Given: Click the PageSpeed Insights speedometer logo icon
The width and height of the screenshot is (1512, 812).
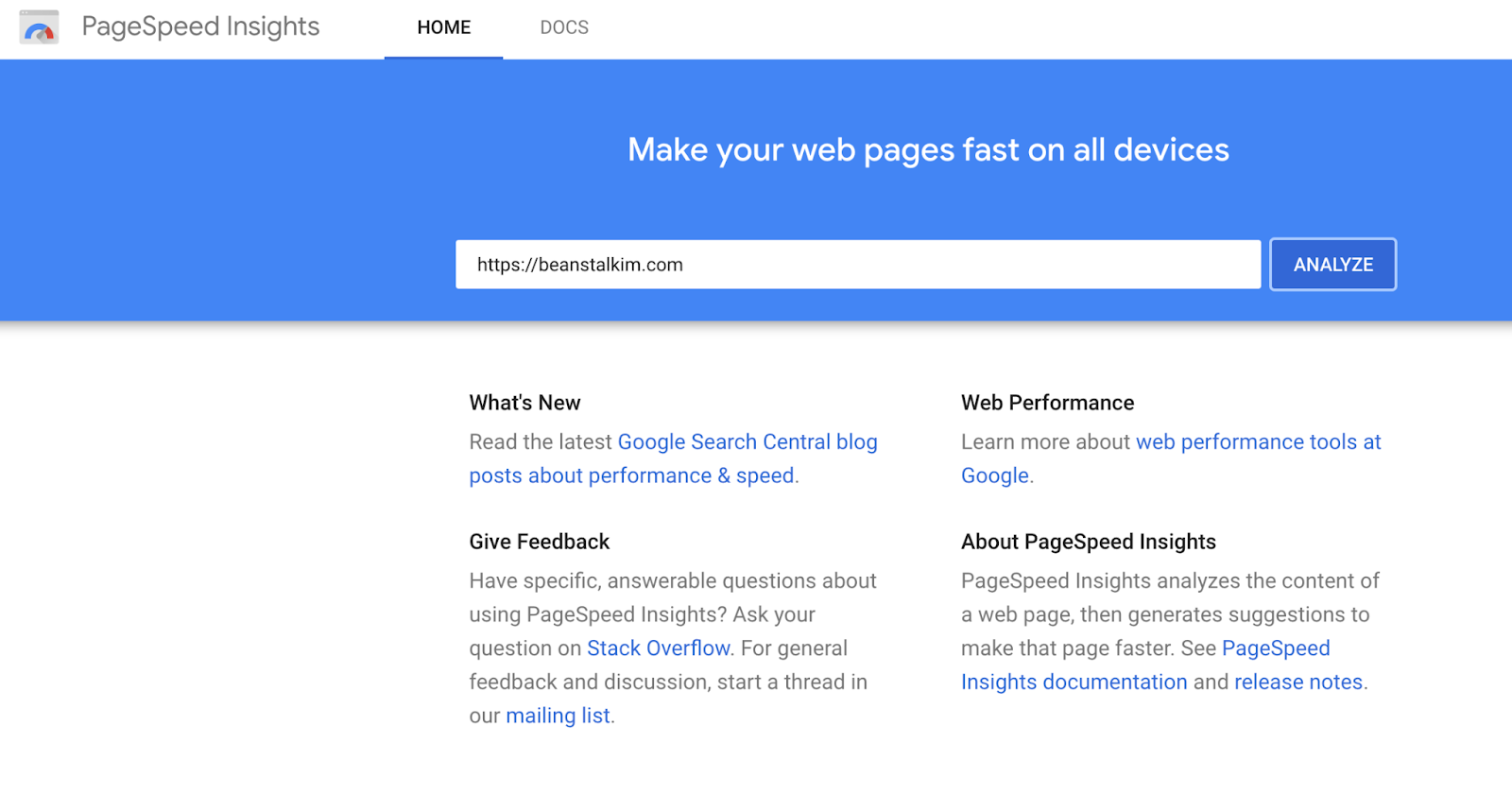Looking at the screenshot, I should tap(39, 27).
